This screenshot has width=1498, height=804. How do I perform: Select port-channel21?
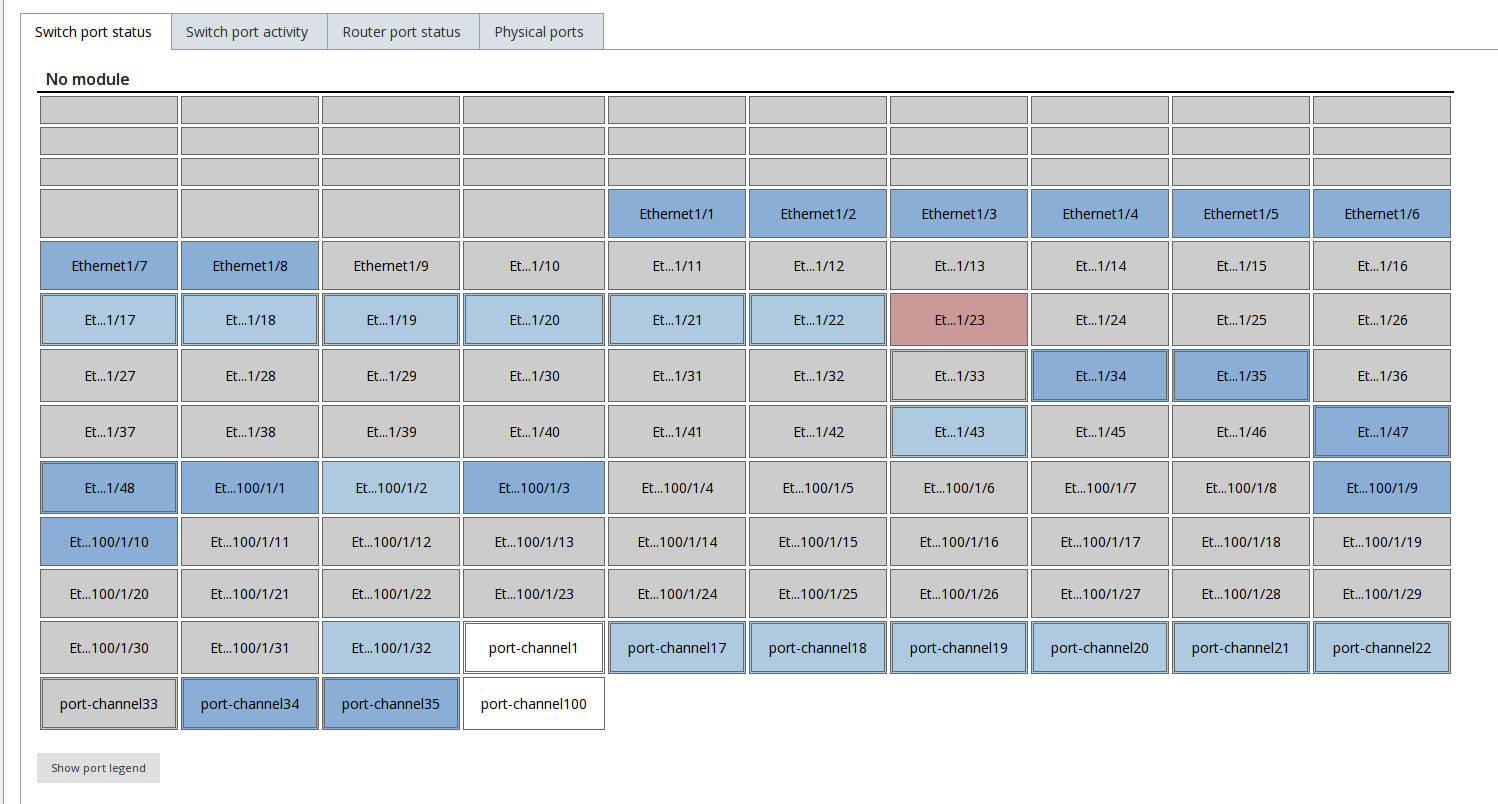click(x=1241, y=648)
